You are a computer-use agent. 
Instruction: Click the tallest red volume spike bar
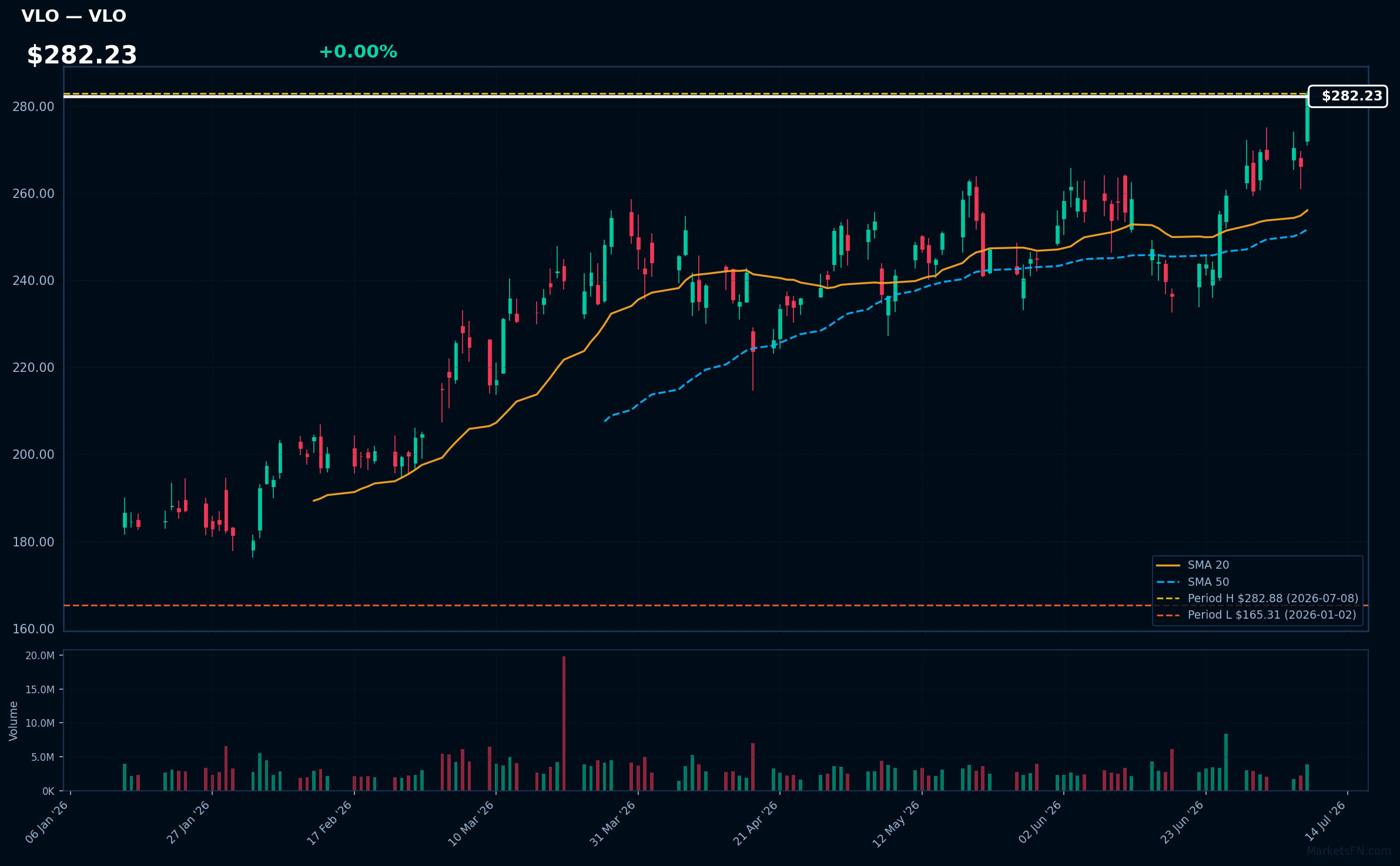(564, 723)
